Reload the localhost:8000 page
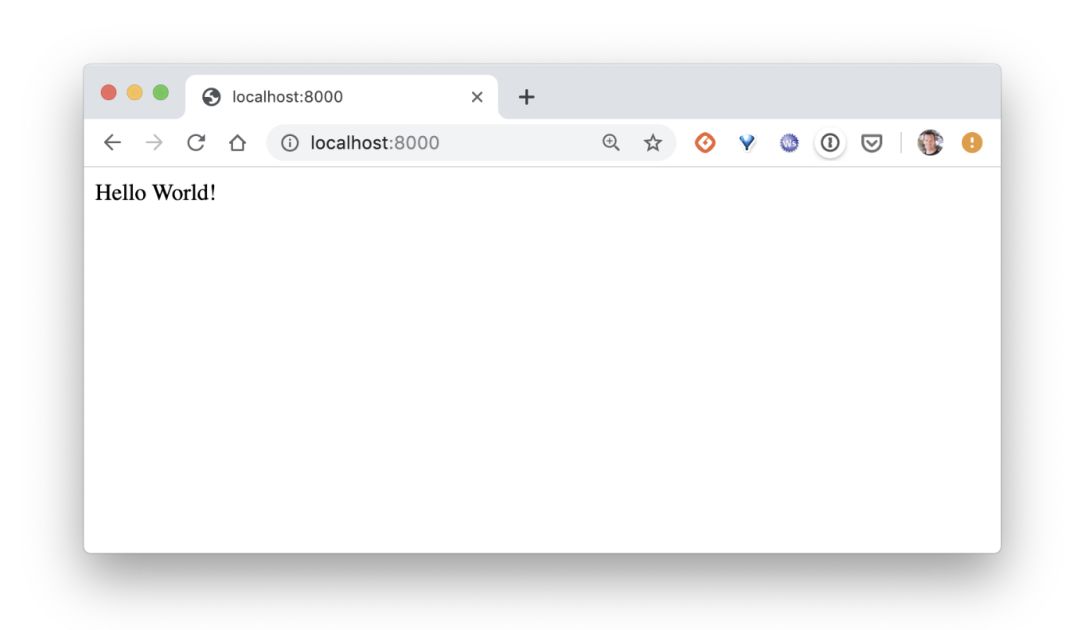Screen dimensions: 1080x630 point(196,143)
